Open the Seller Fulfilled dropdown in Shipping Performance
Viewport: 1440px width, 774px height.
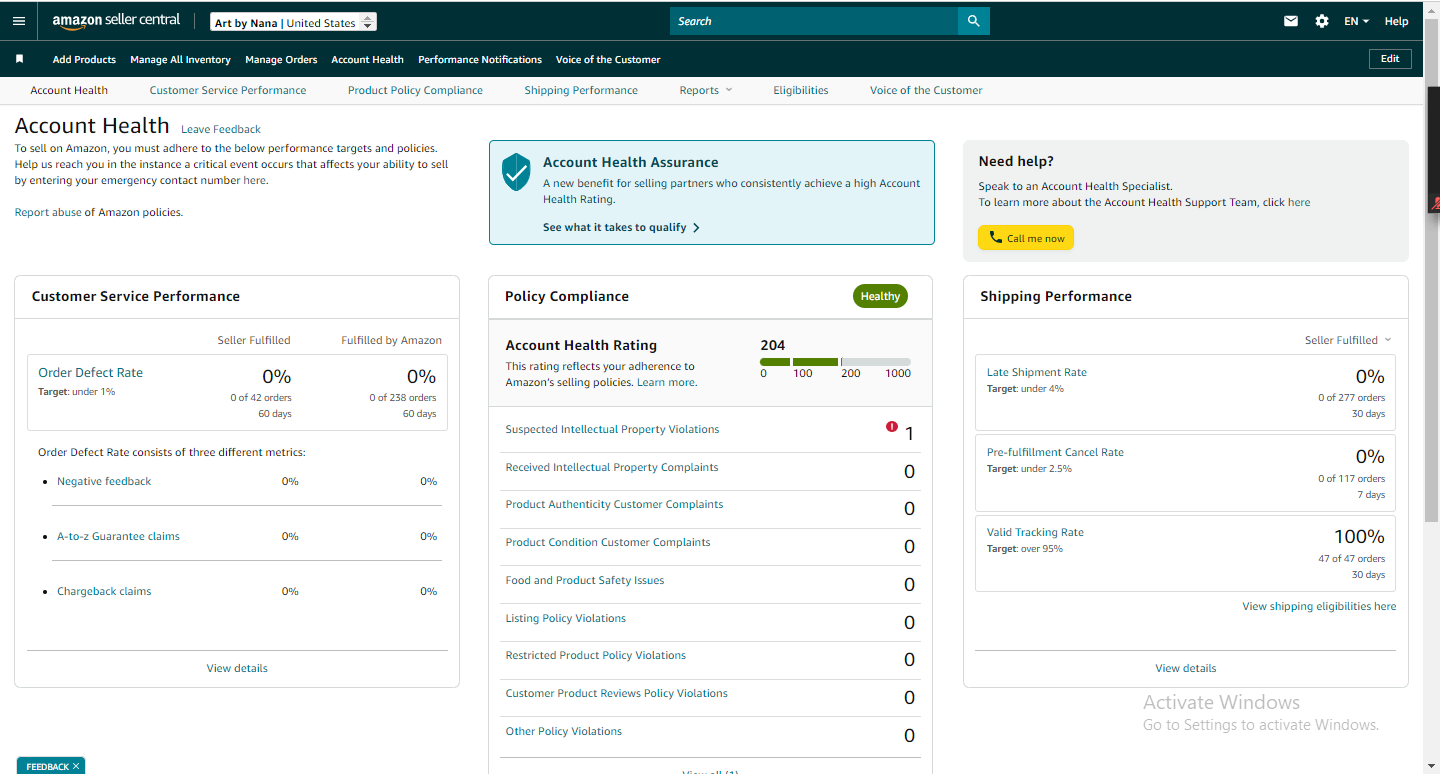click(1348, 340)
